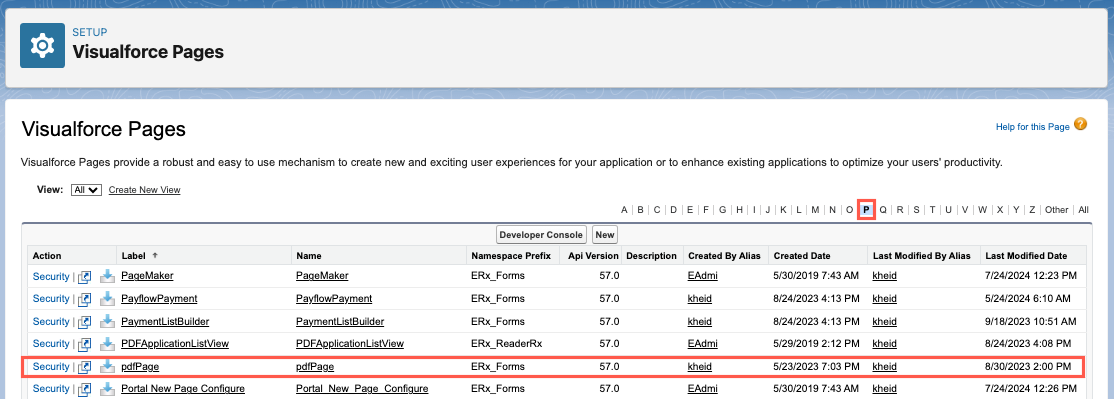This screenshot has height=399, width=1114.
Task: Sort by the Label column header
Action: point(133,256)
